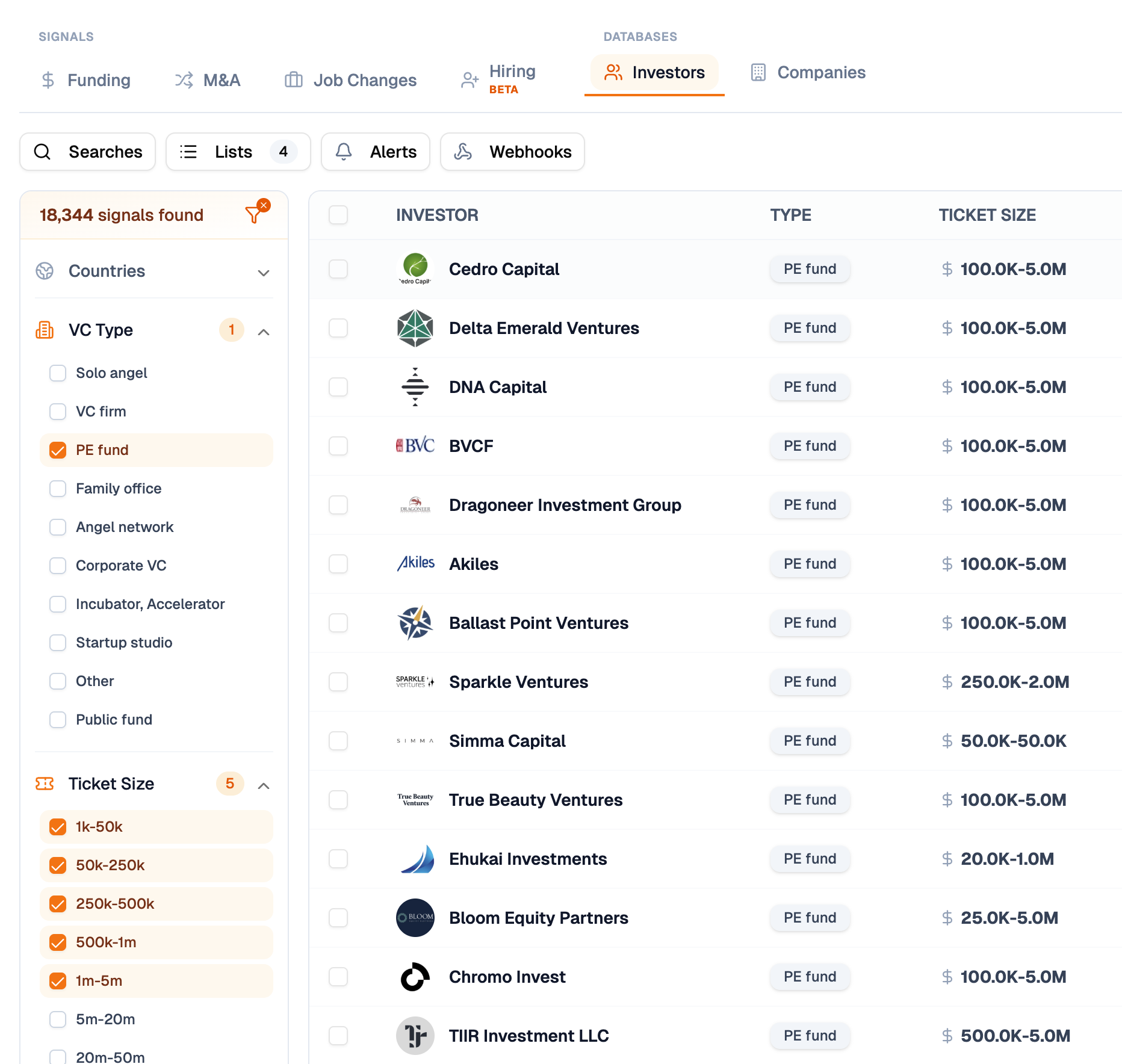Viewport: 1122px width, 1064px height.
Task: Open the Job Changes tab
Action: pyautogui.click(x=351, y=80)
